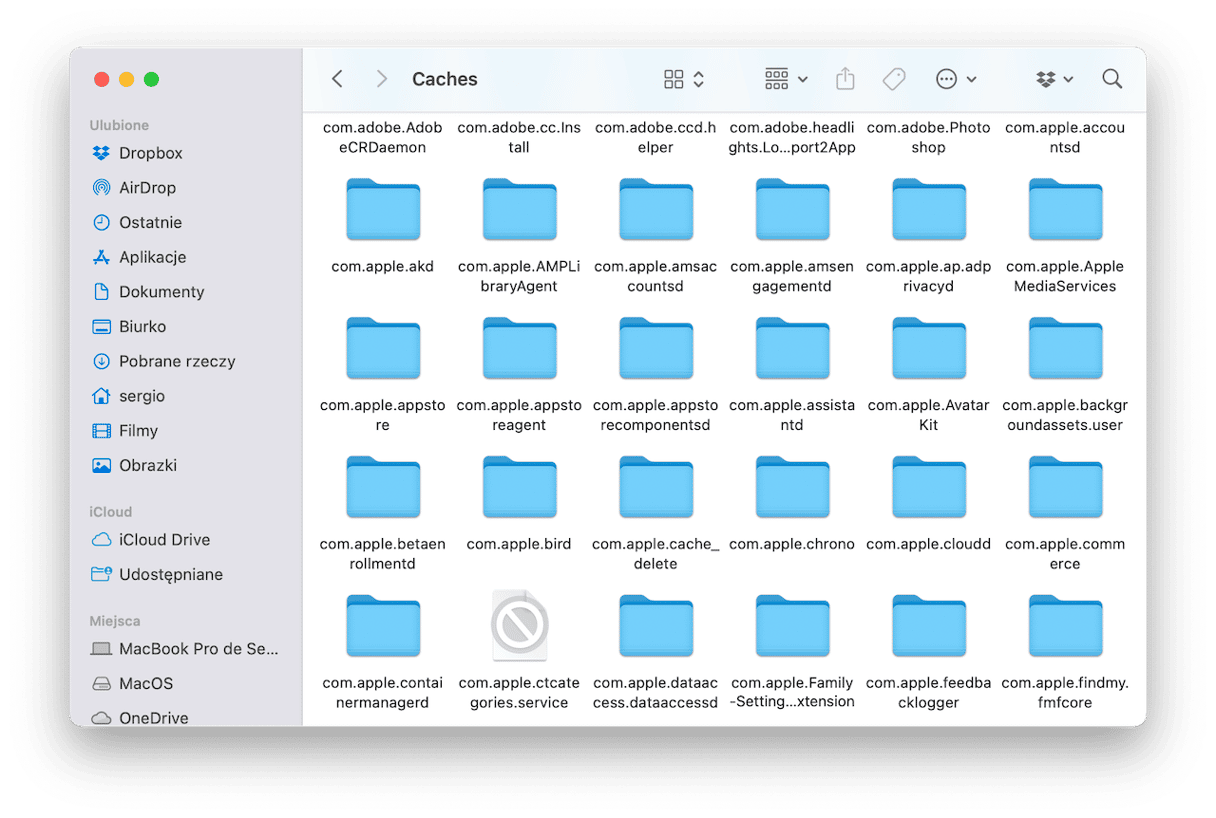Click the Share toolbar icon

[845, 79]
